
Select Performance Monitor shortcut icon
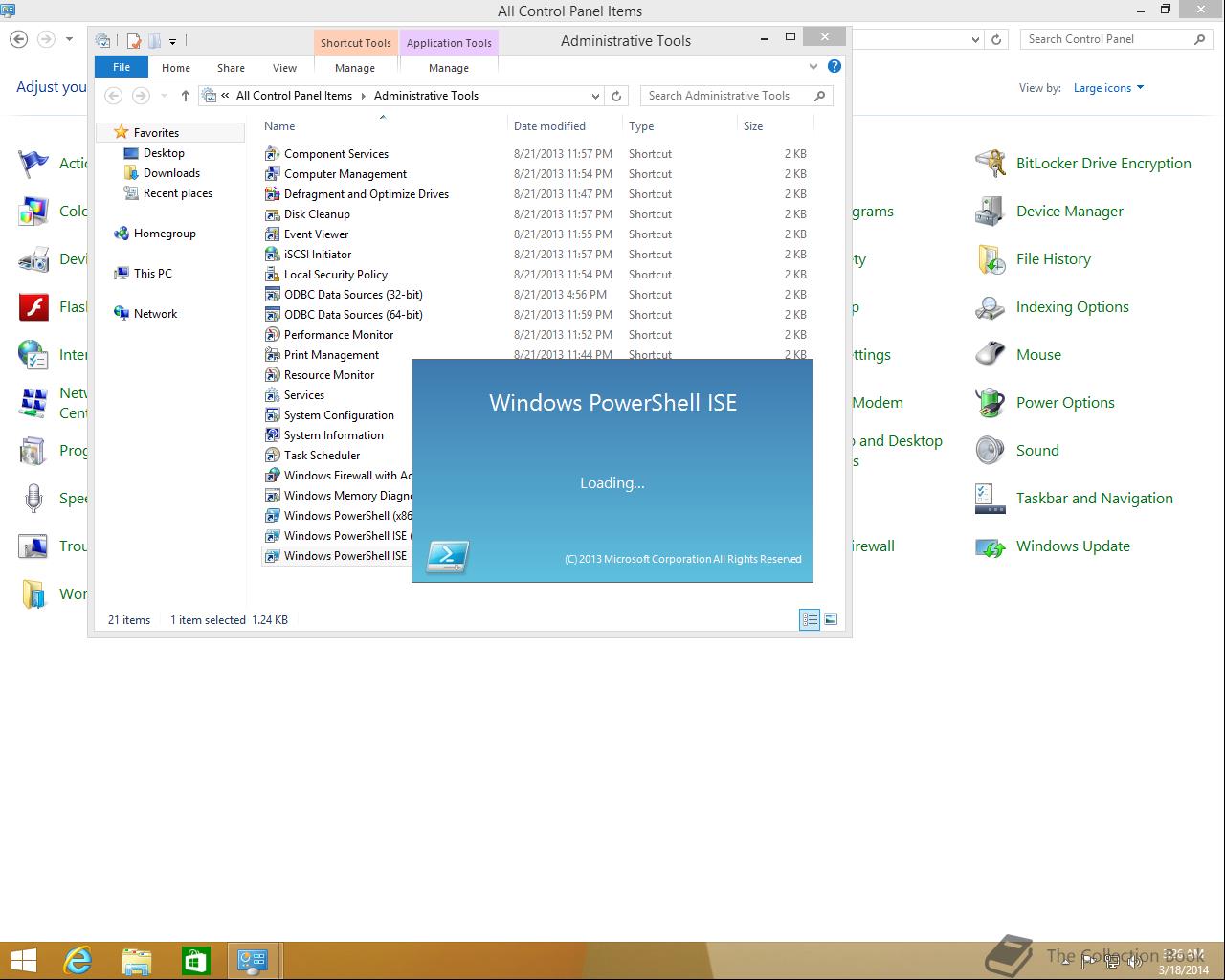273,335
